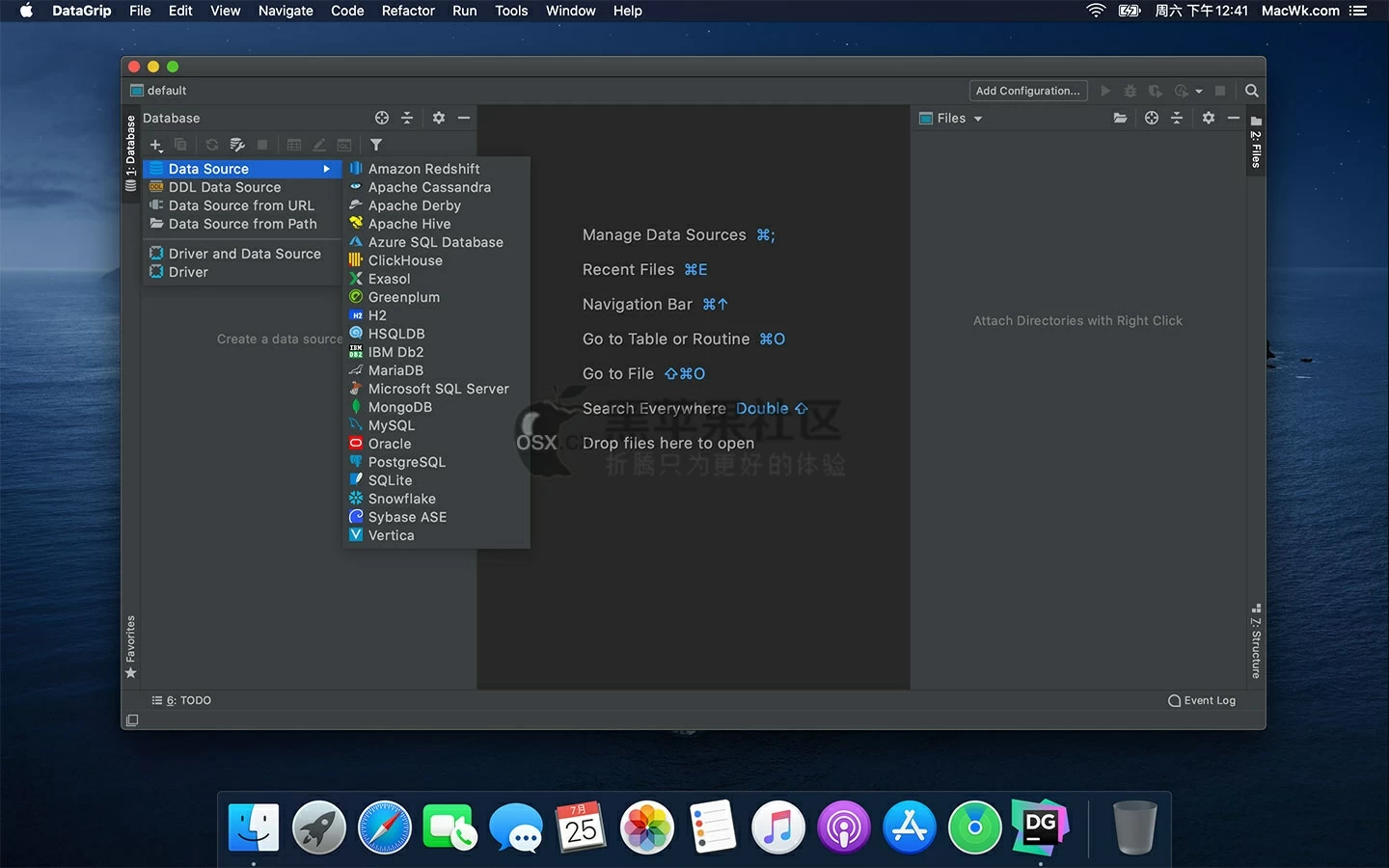Select Snowflake data source
This screenshot has height=868, width=1389.
tap(436, 499)
